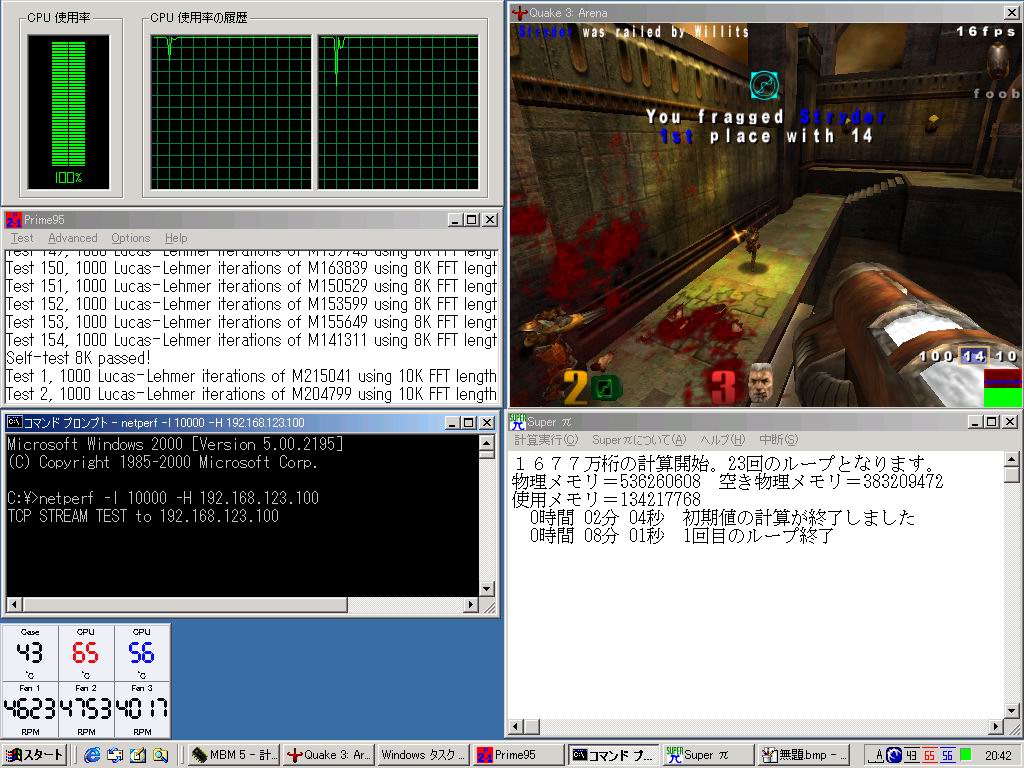Click the CPU usage 100% gauge

click(x=69, y=112)
